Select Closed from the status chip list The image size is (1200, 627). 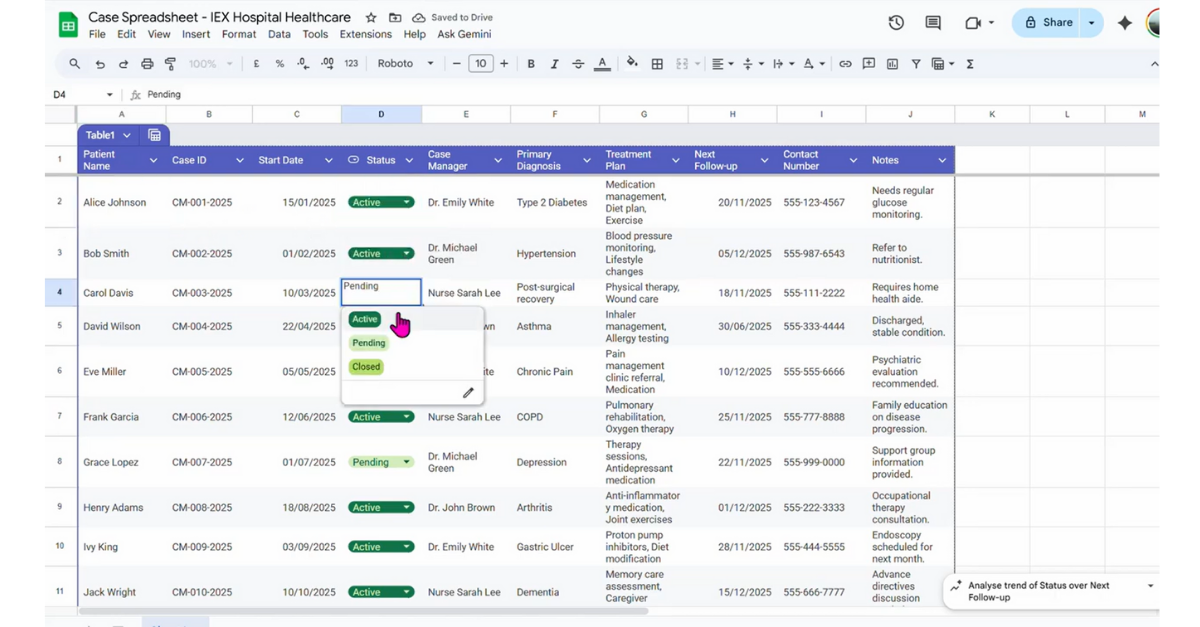pos(365,367)
